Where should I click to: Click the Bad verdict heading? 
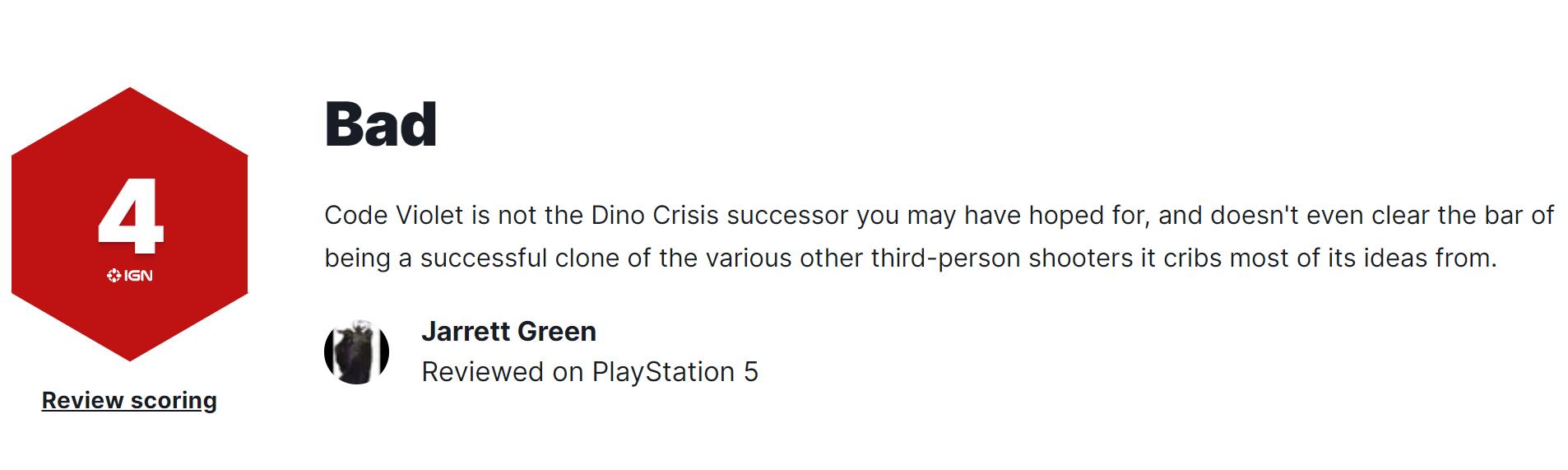[x=380, y=125]
